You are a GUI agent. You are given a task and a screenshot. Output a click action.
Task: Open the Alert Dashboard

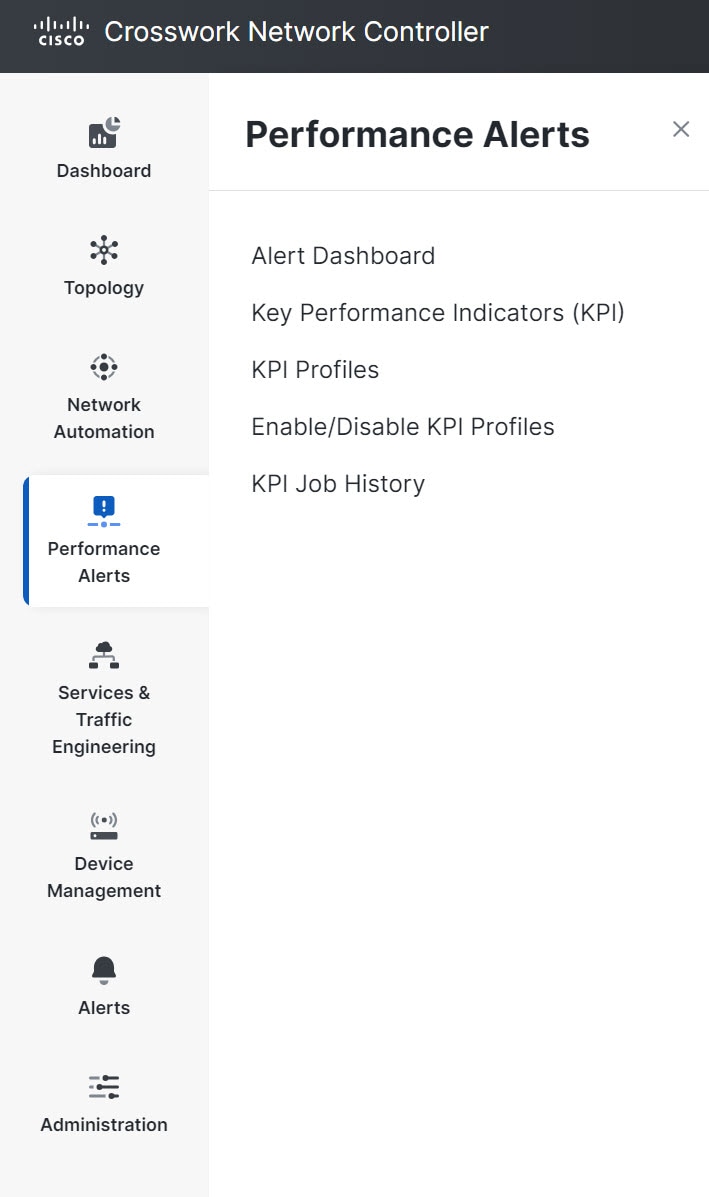click(343, 256)
